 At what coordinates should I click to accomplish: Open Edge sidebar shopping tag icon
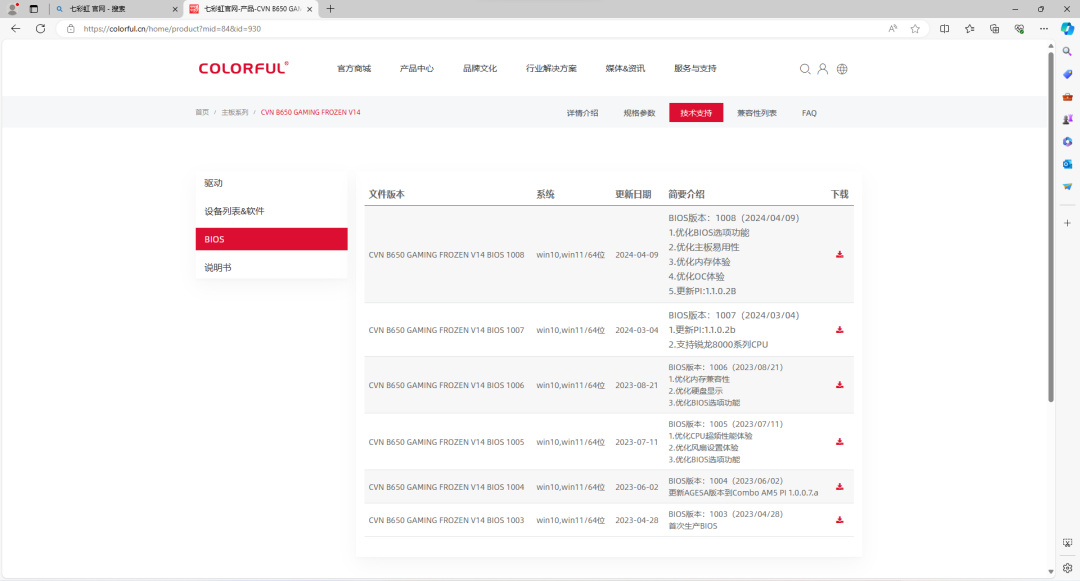pyautogui.click(x=1067, y=74)
